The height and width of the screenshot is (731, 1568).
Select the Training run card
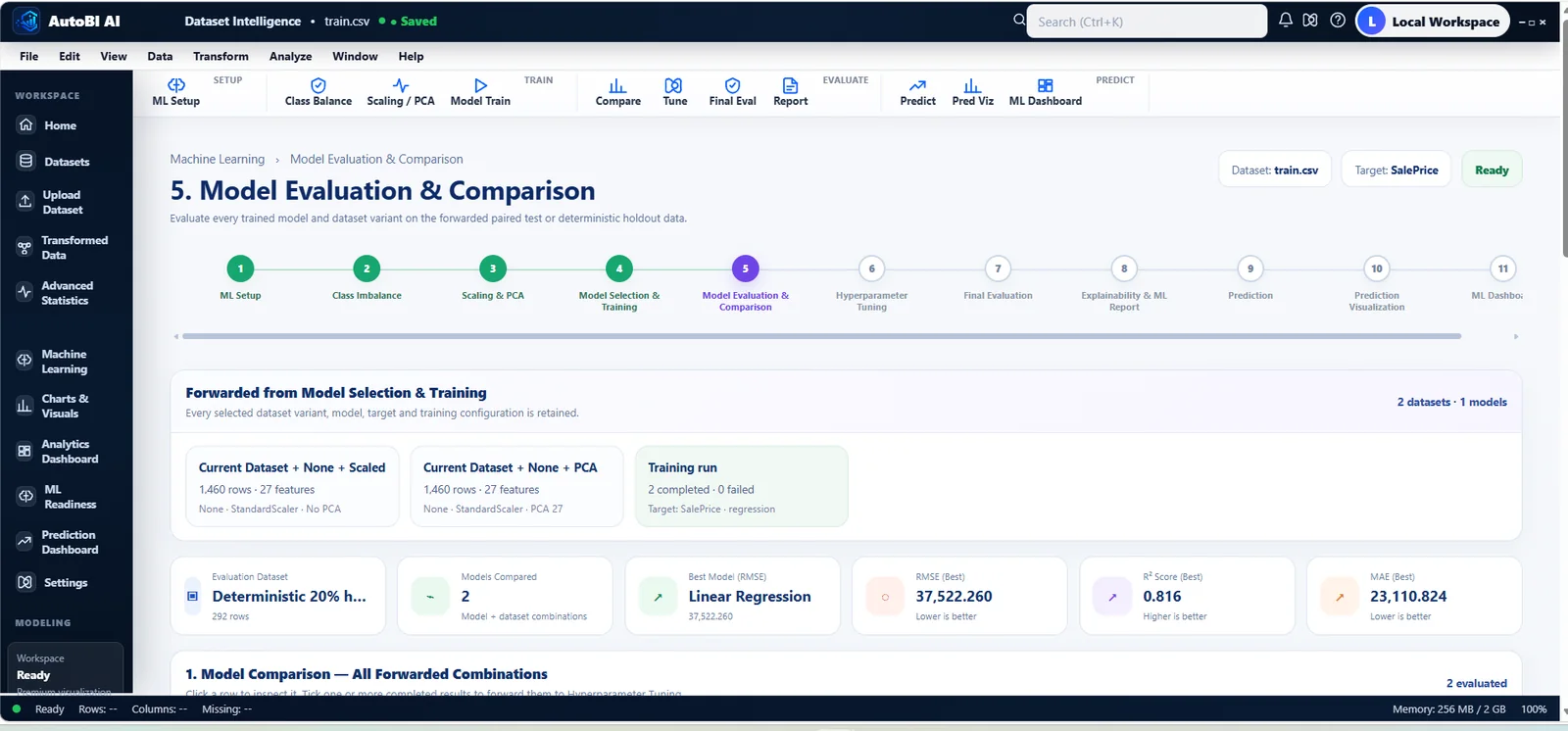[741, 486]
